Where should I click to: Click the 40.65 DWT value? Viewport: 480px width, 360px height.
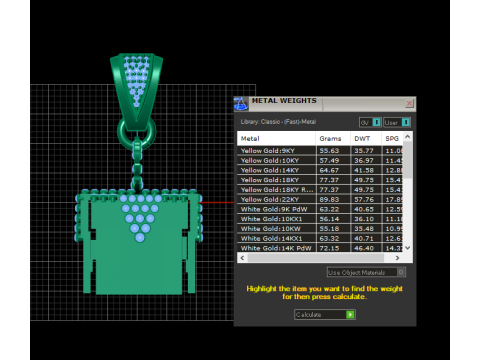(364, 209)
